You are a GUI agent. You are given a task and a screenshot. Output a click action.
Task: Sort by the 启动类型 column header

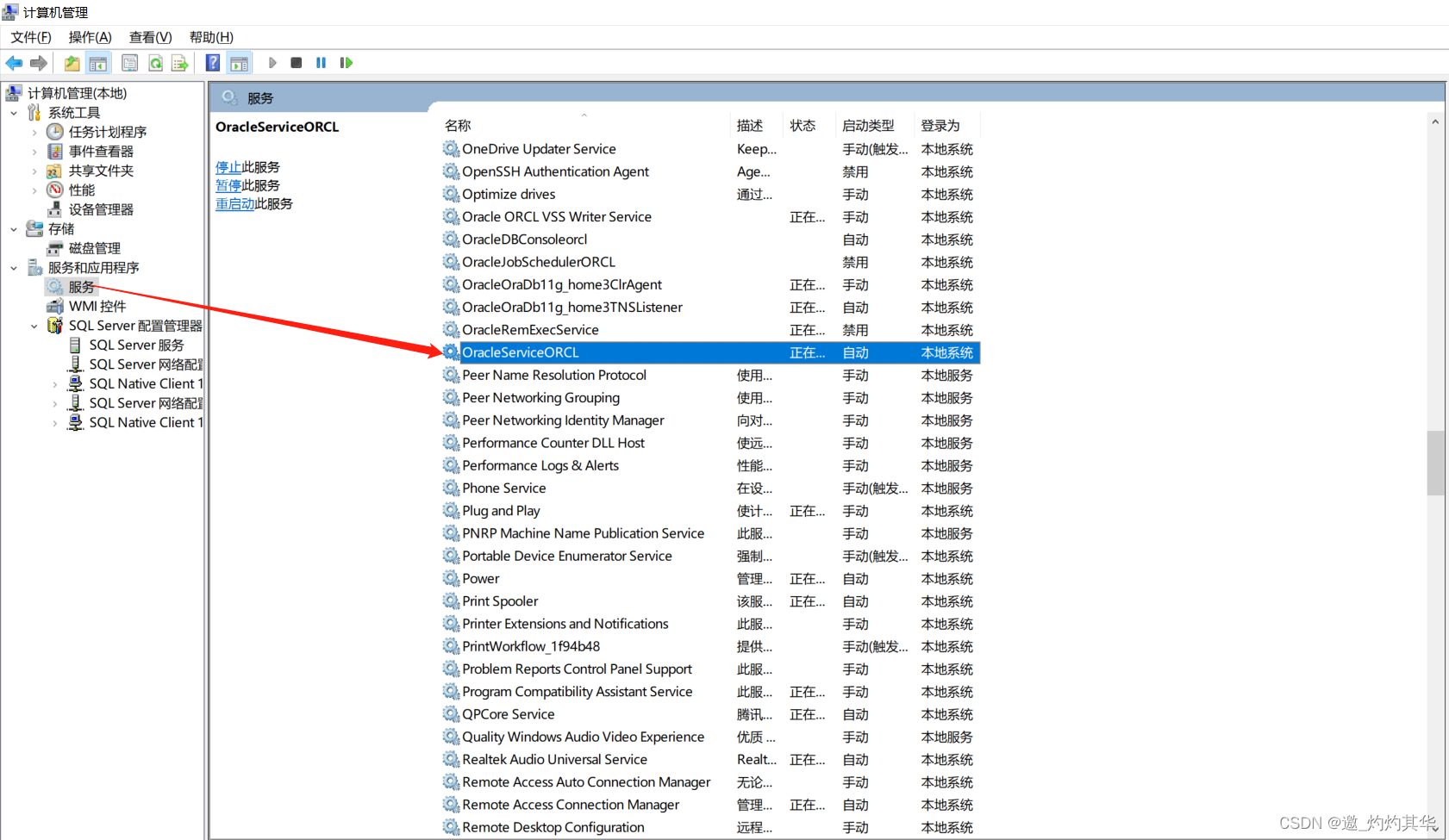coord(874,126)
